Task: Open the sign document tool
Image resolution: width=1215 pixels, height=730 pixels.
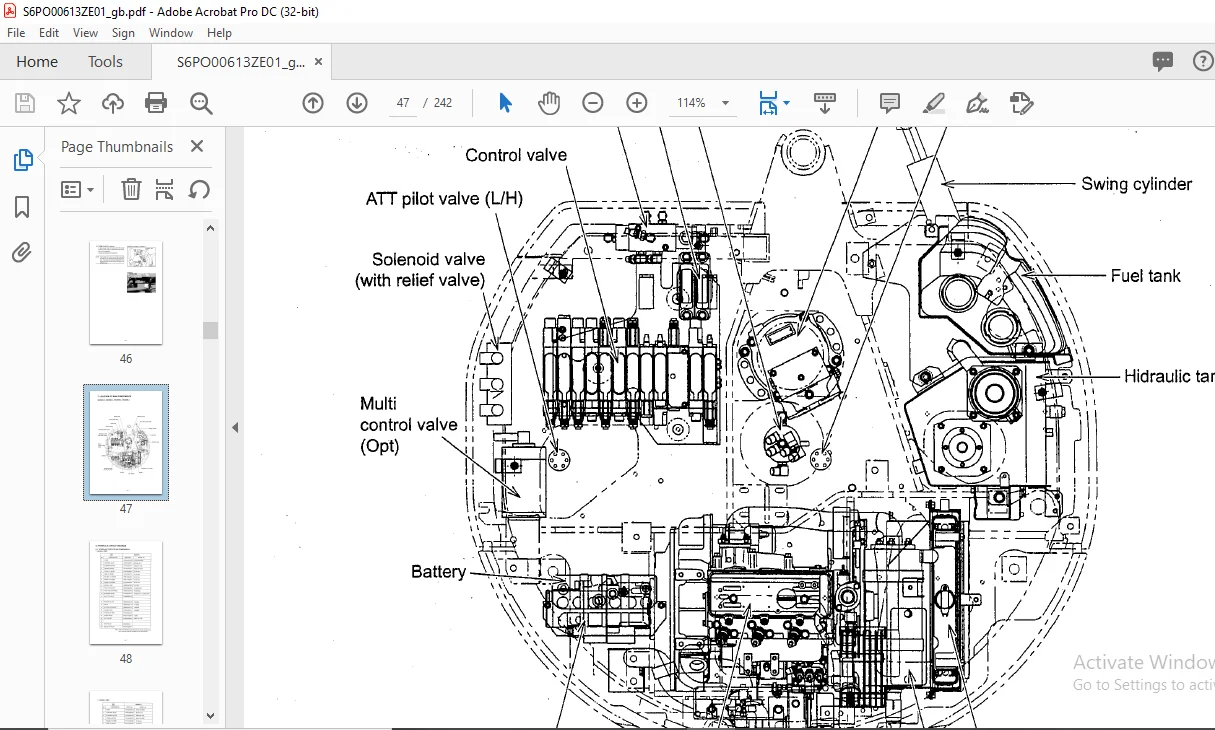Action: point(977,103)
